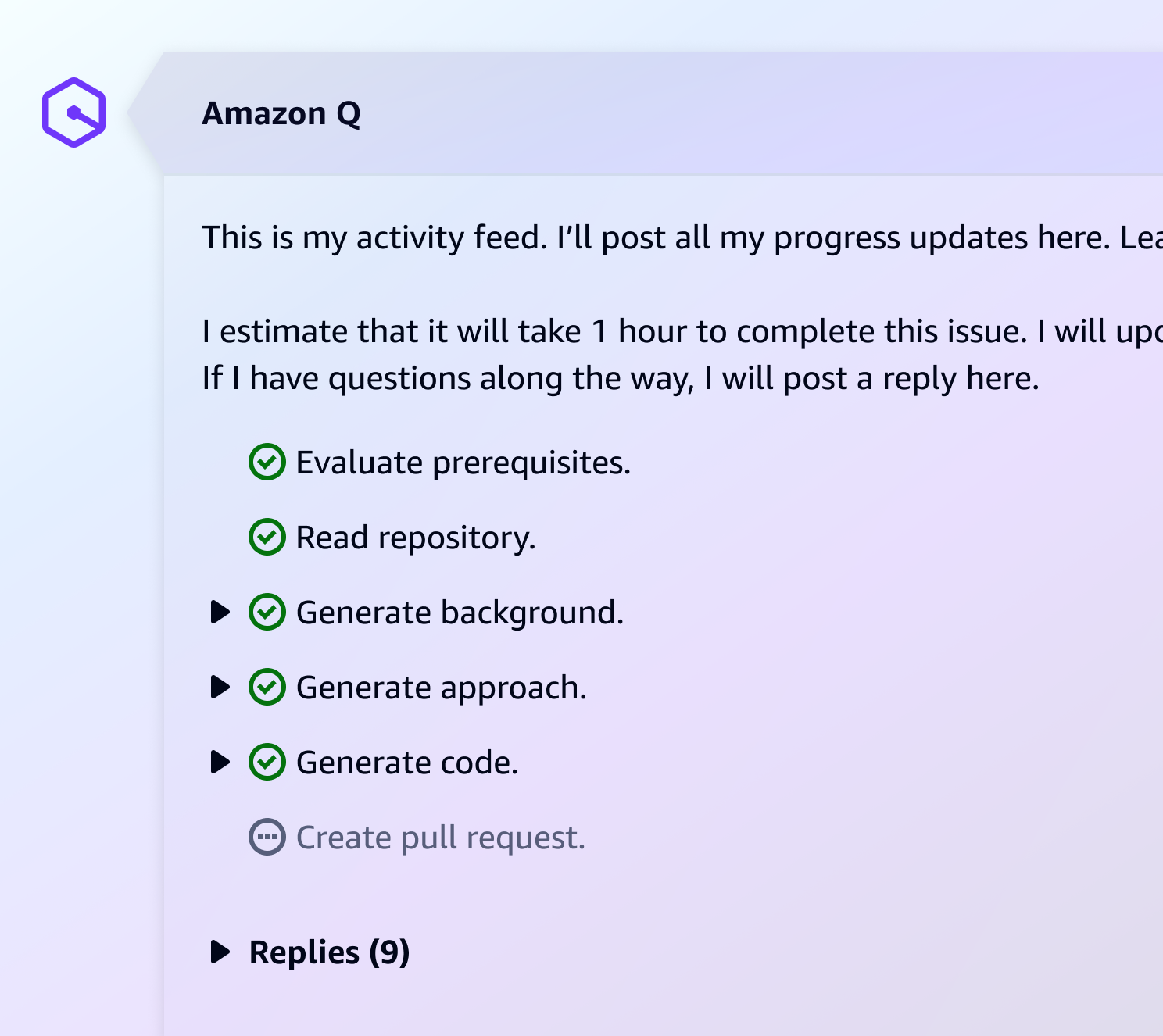The height and width of the screenshot is (1036, 1163).
Task: Click the Create pull request step label
Action: click(440, 838)
